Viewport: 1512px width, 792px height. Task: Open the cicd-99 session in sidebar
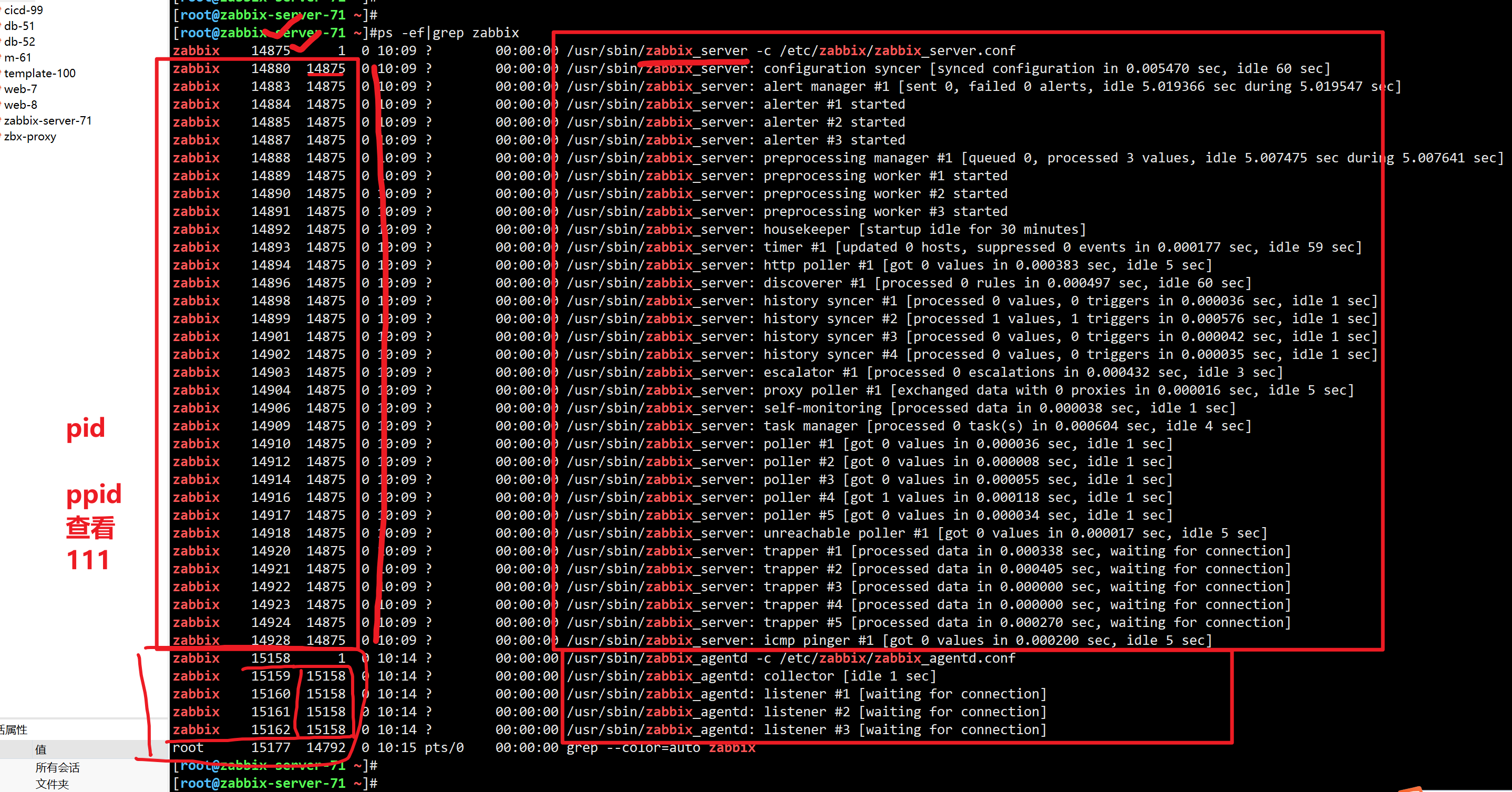pyautogui.click(x=24, y=10)
